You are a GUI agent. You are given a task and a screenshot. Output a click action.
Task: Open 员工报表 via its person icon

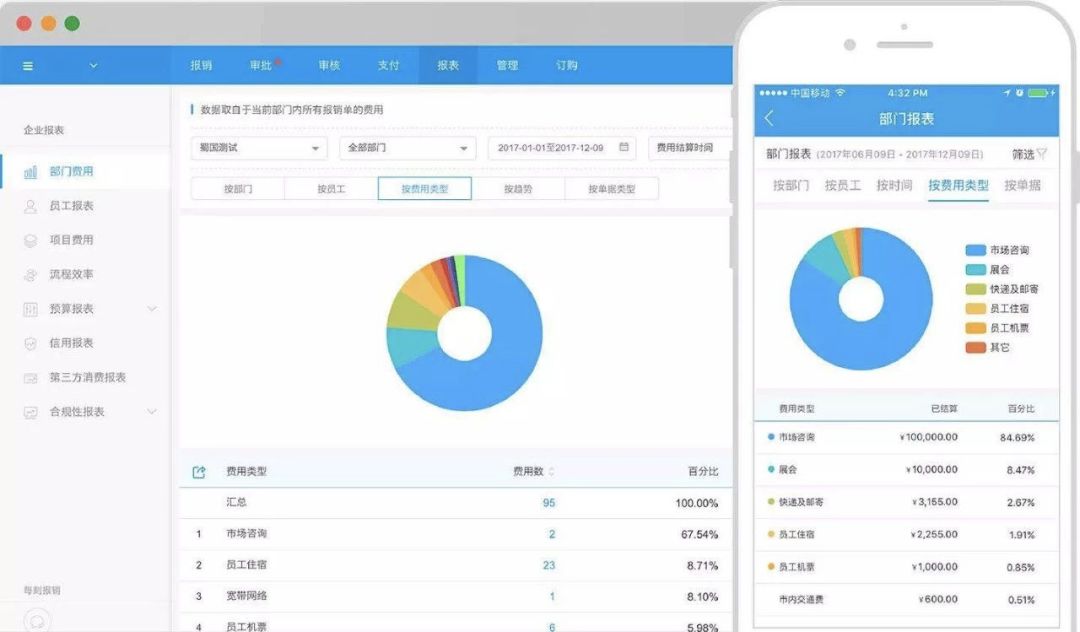click(x=30, y=206)
